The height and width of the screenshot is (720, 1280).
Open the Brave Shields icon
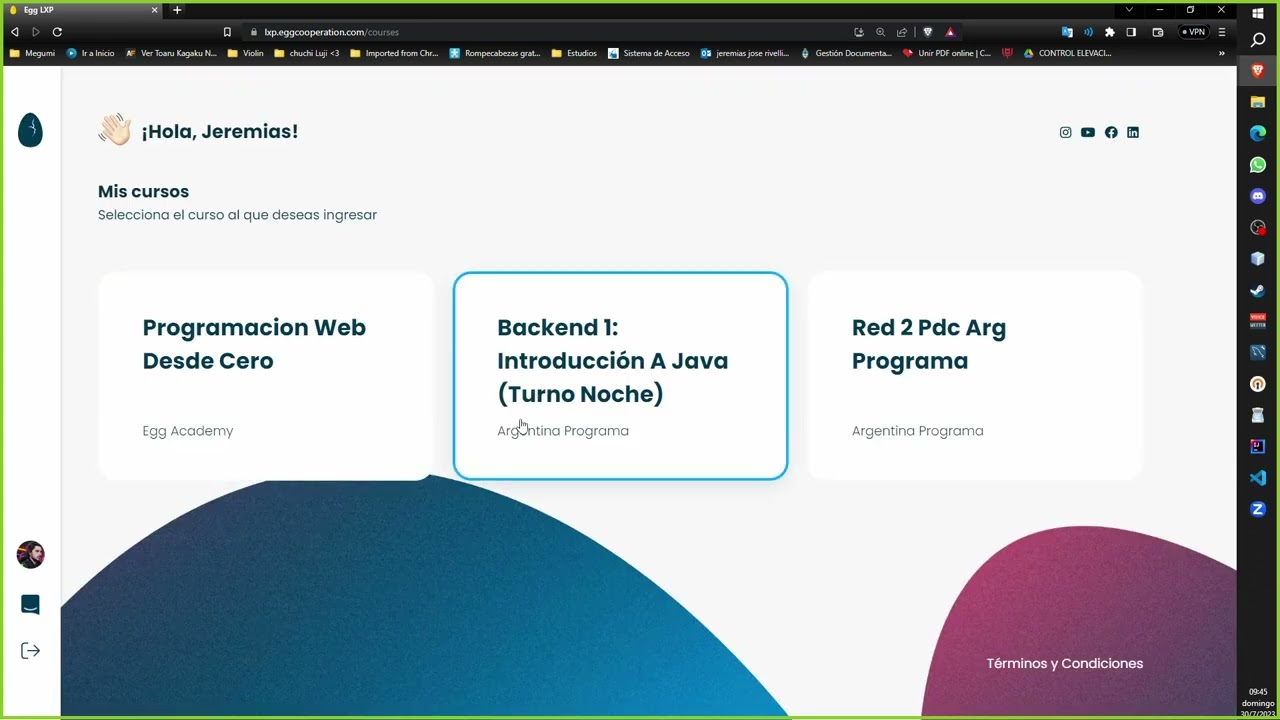click(928, 32)
